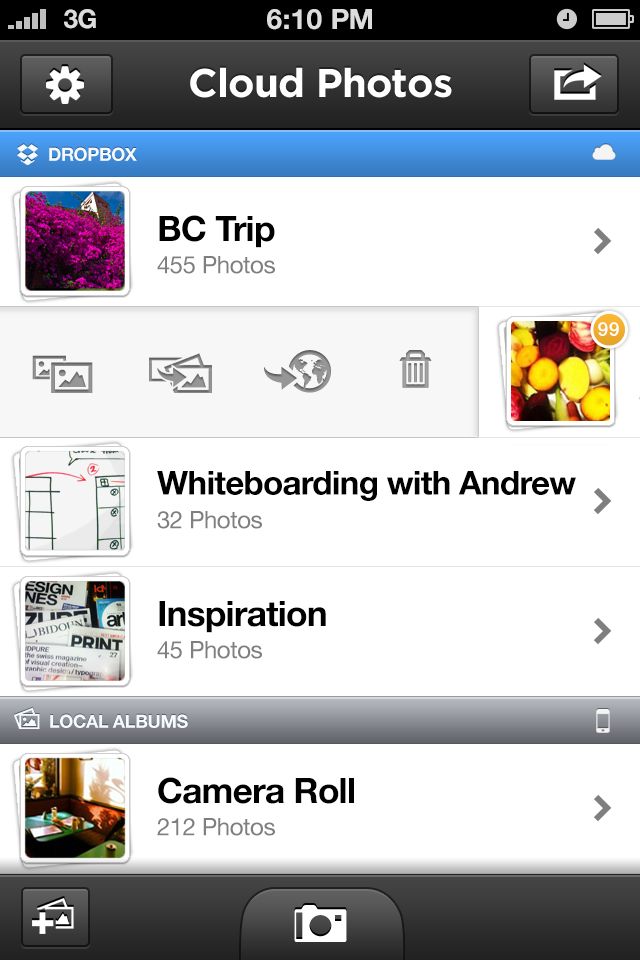640x960 pixels.
Task: Click the Dropbox logo in header
Action: pos(28,154)
